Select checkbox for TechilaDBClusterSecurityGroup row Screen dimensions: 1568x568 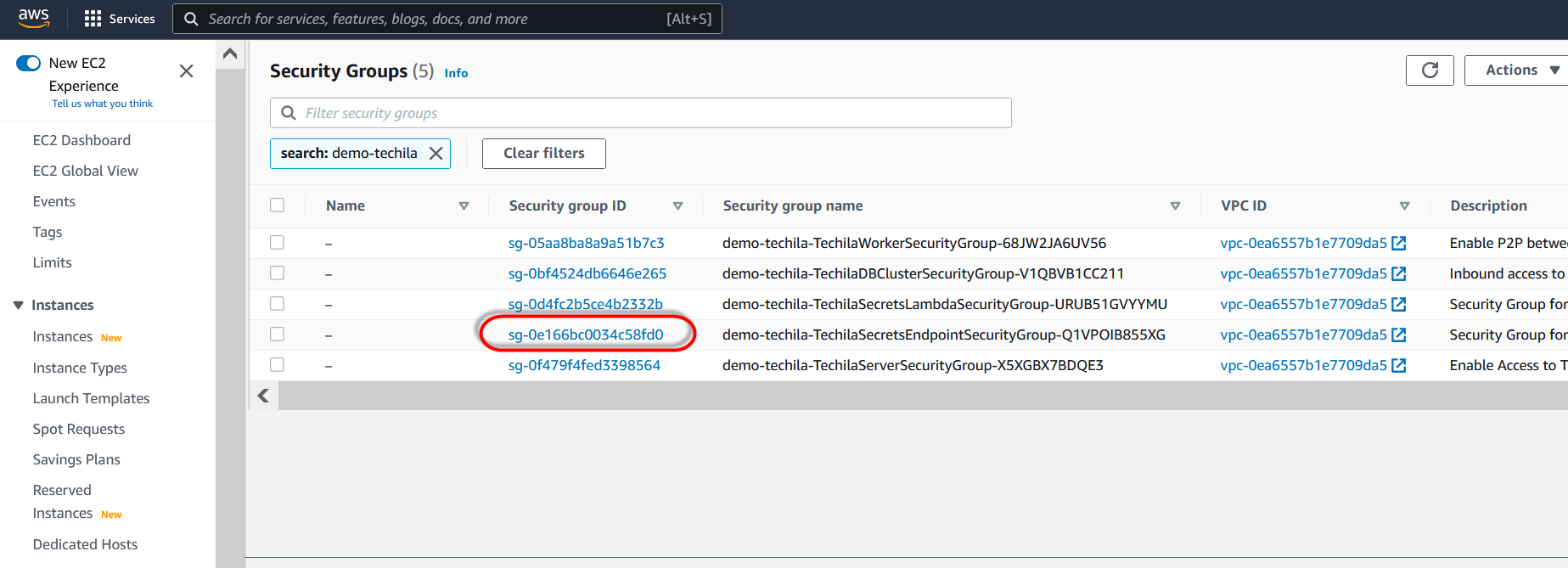(x=277, y=273)
